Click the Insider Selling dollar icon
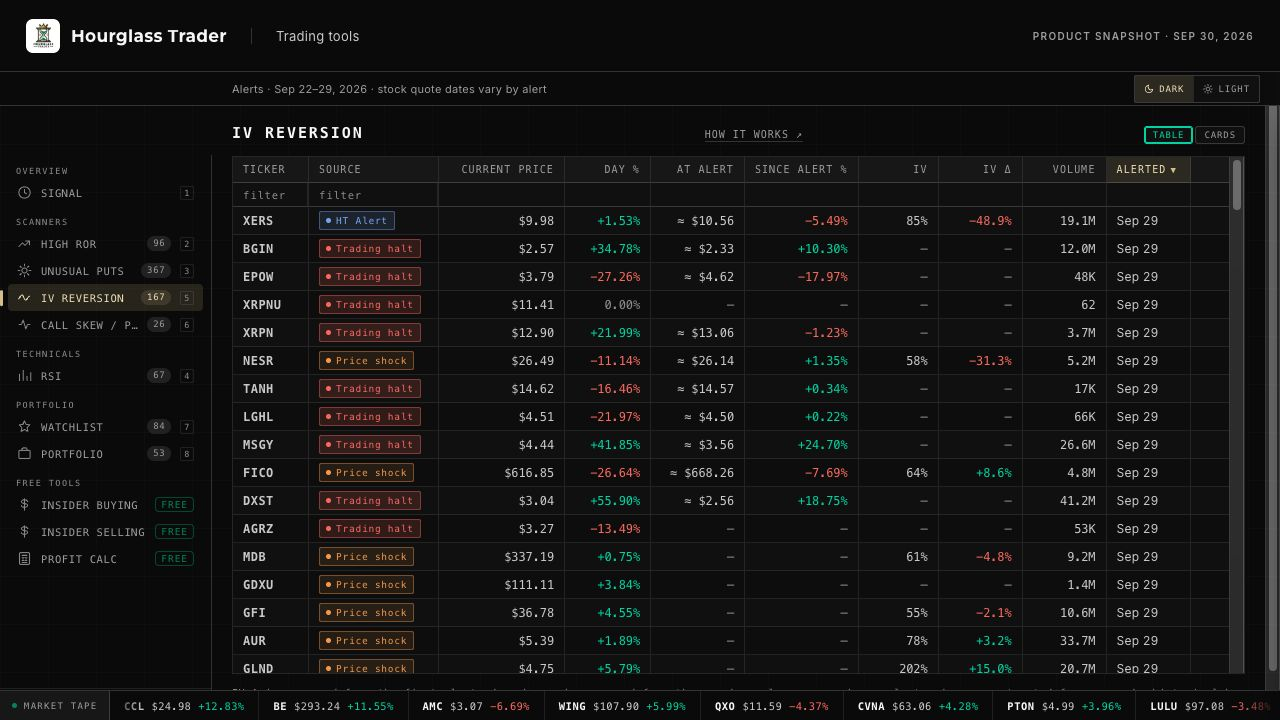This screenshot has height=720, width=1280. click(x=25, y=532)
